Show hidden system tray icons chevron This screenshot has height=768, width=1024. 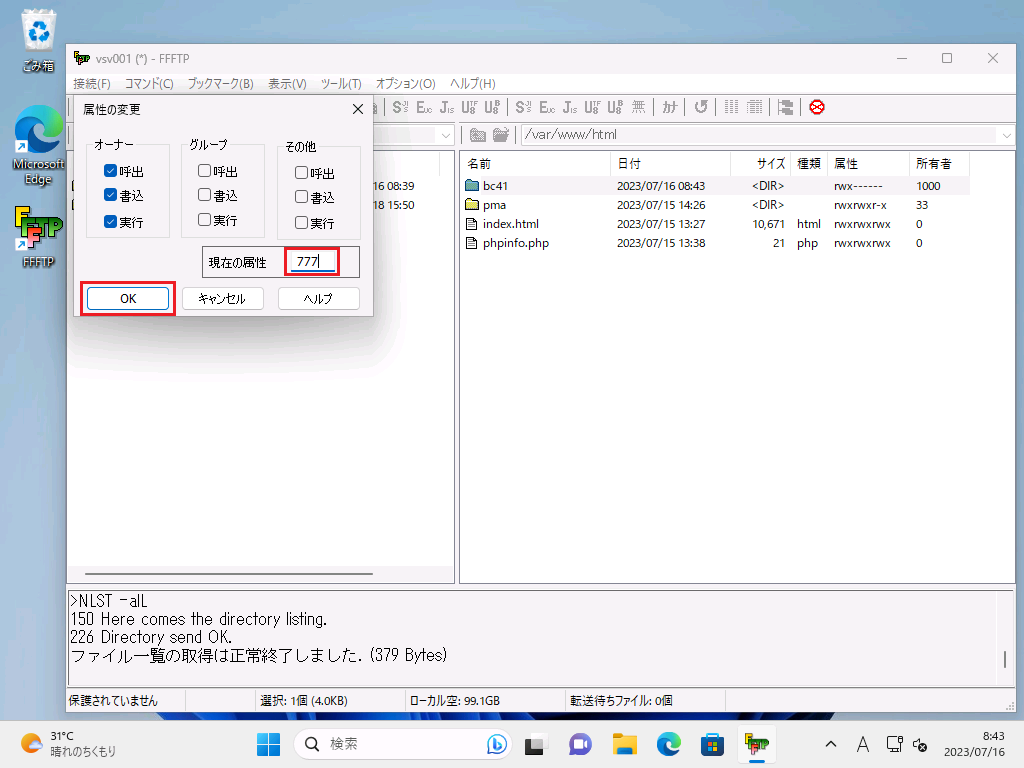point(830,744)
